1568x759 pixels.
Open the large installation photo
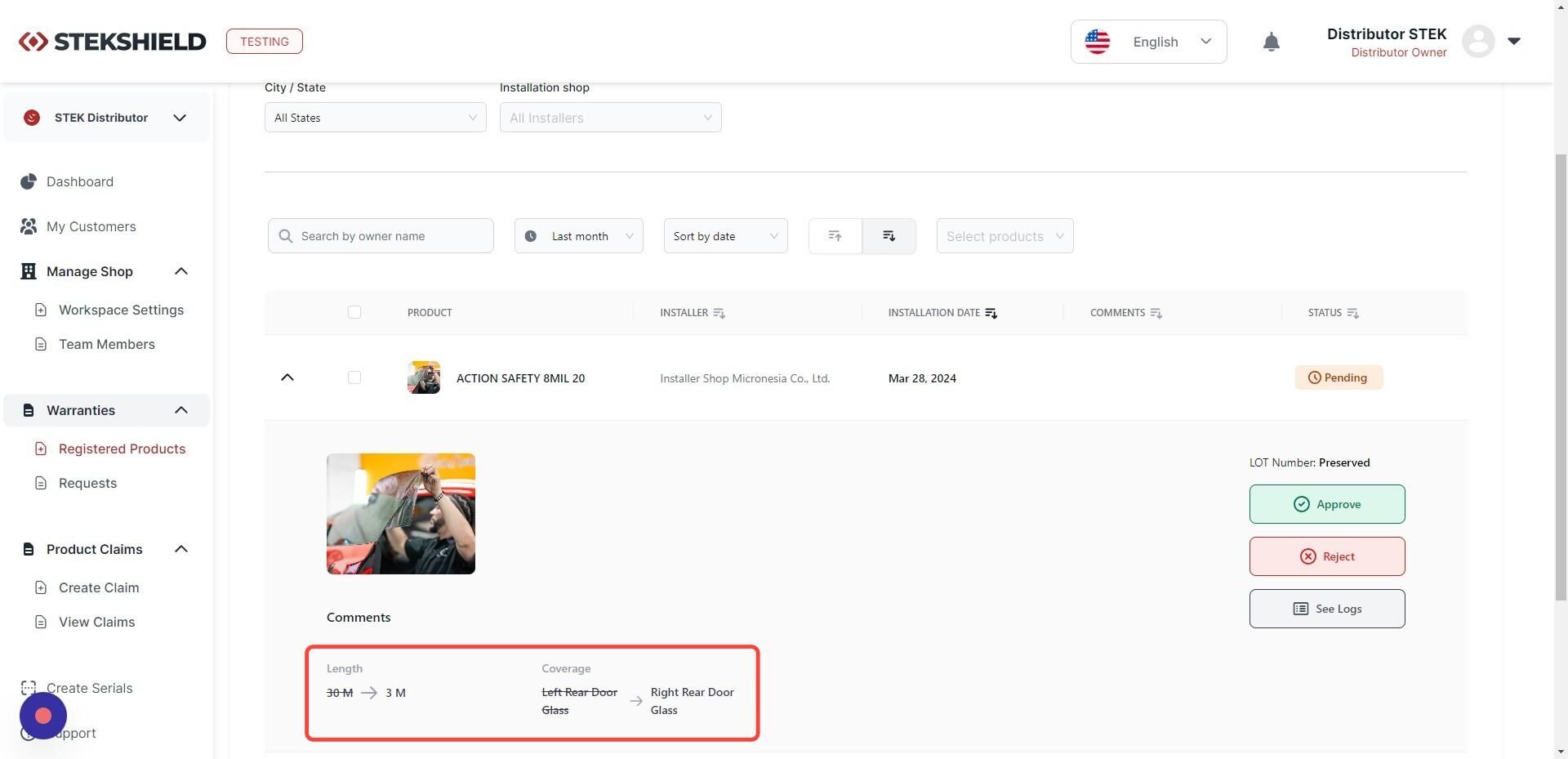[x=401, y=514]
